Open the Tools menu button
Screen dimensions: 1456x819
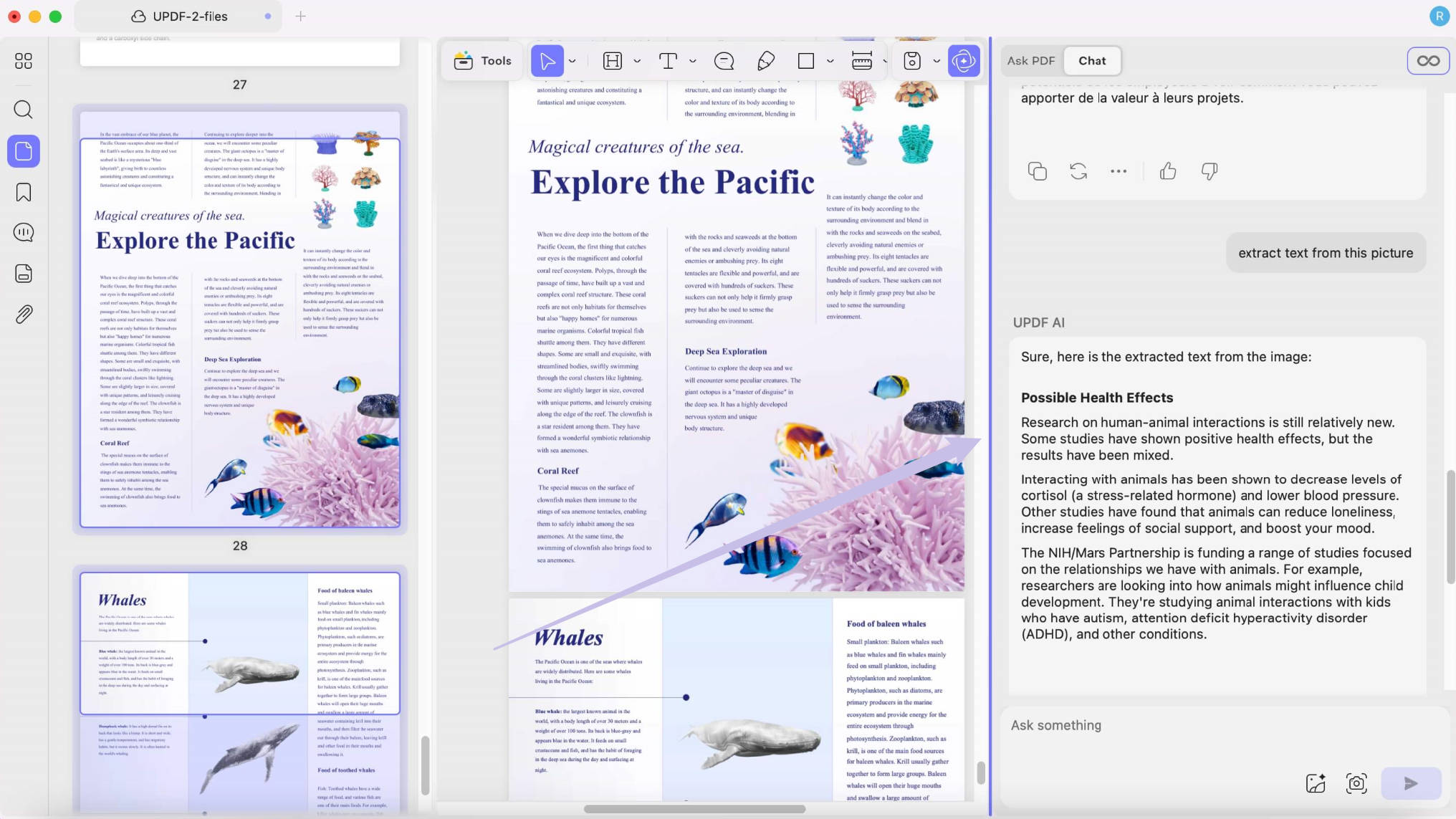(x=482, y=61)
